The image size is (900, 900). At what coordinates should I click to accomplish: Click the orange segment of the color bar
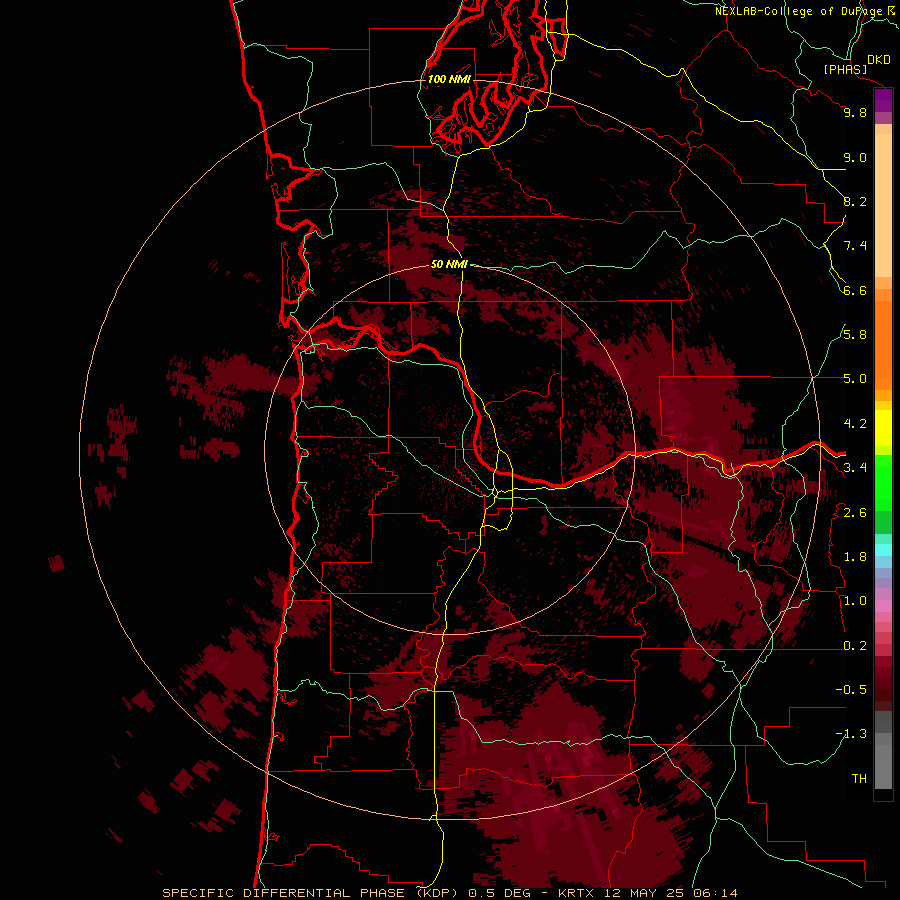[883, 344]
